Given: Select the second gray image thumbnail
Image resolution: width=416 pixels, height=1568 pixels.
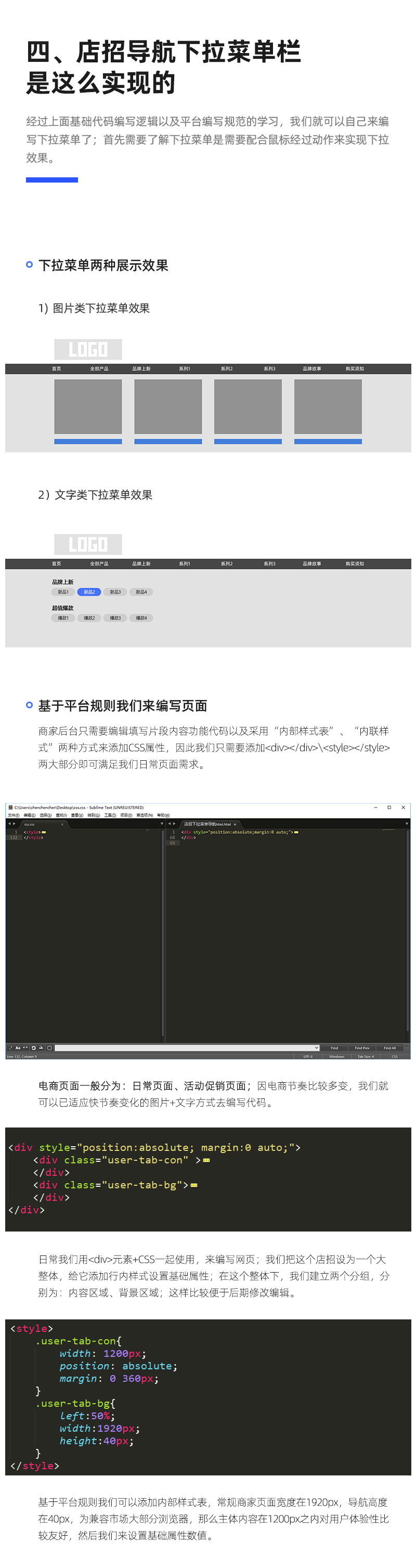Looking at the screenshot, I should 168,407.
